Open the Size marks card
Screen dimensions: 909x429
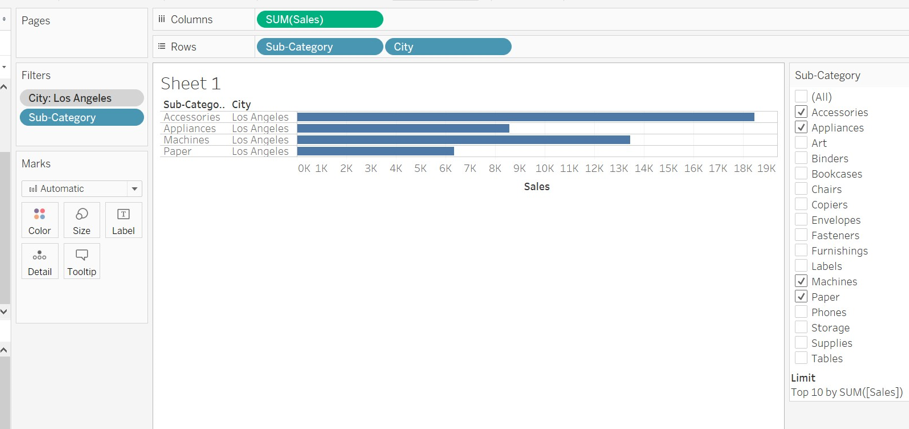(x=81, y=220)
